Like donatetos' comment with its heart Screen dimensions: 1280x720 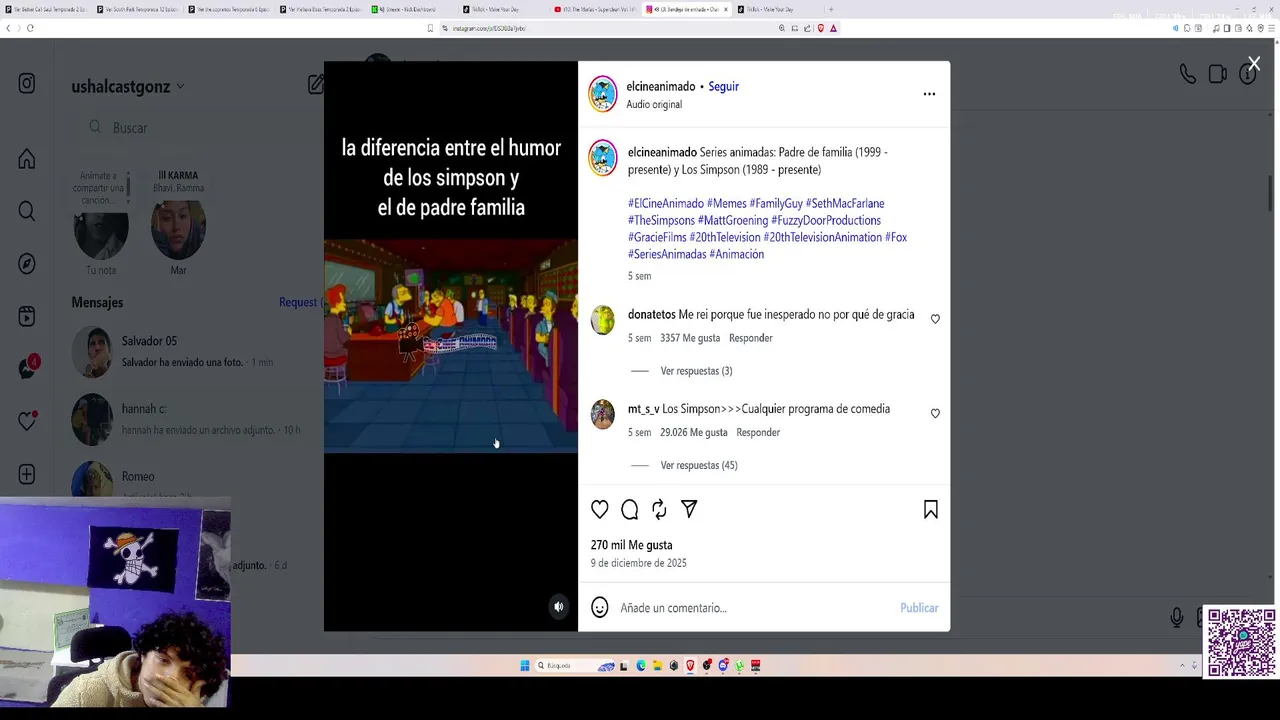click(935, 319)
